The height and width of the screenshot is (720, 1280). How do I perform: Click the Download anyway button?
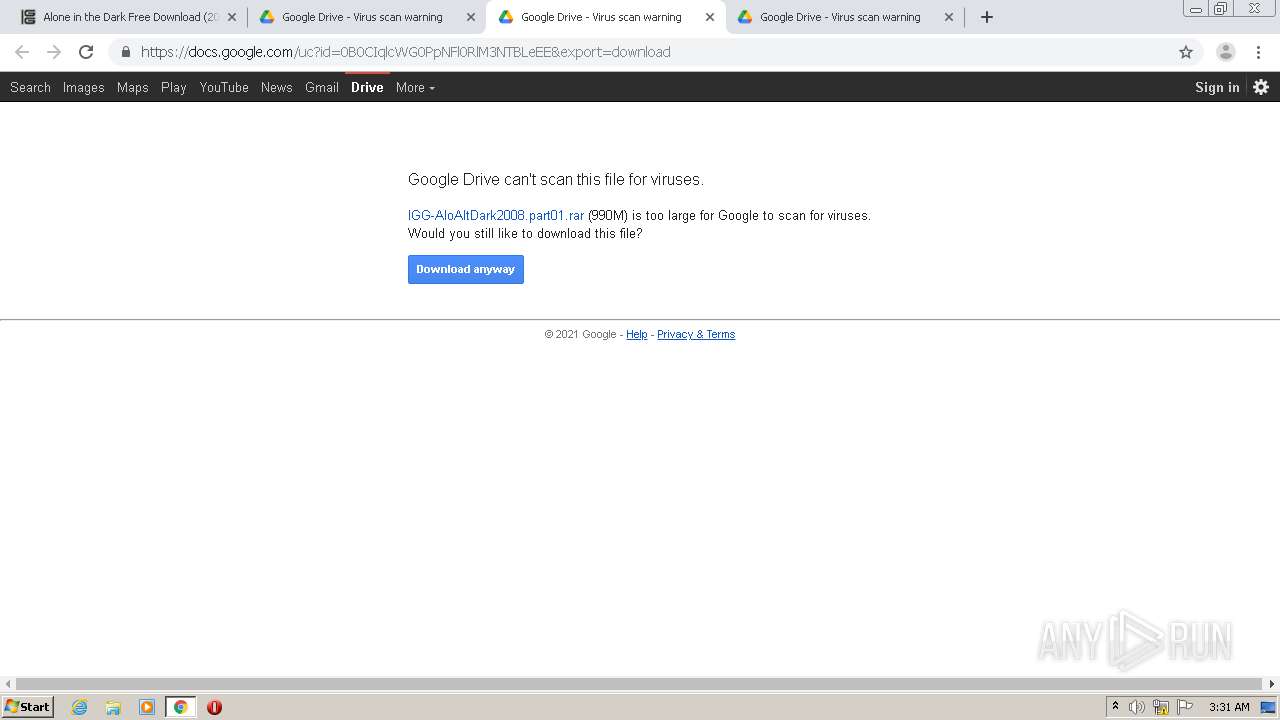pos(466,269)
